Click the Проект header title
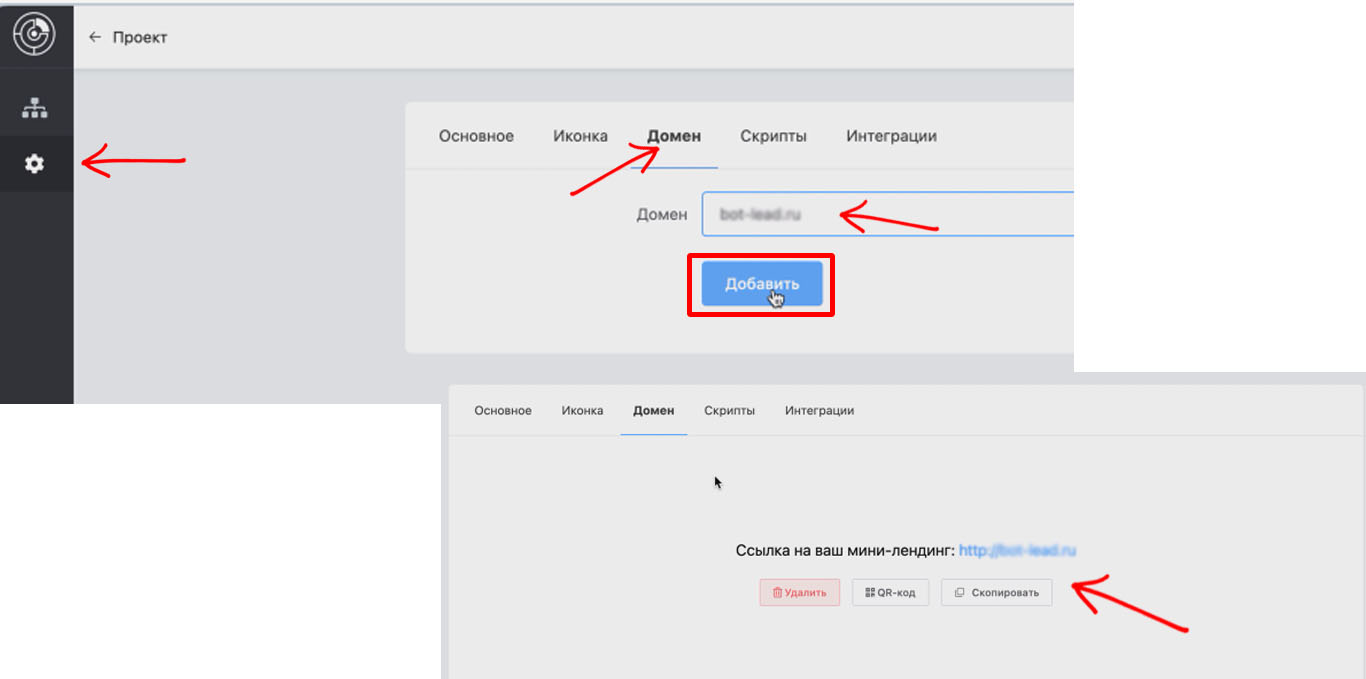This screenshot has width=1366, height=679. pos(140,37)
